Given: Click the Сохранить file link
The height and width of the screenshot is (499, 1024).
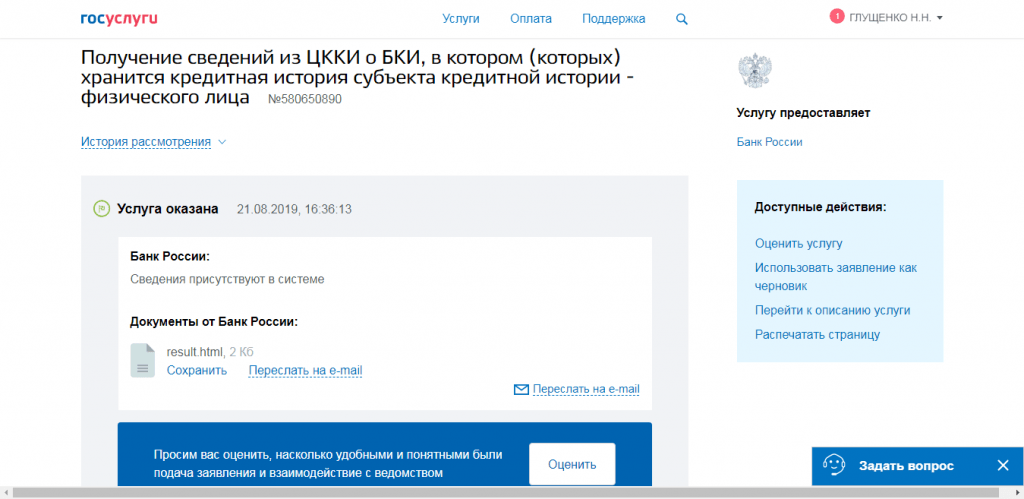Looking at the screenshot, I should pos(197,370).
